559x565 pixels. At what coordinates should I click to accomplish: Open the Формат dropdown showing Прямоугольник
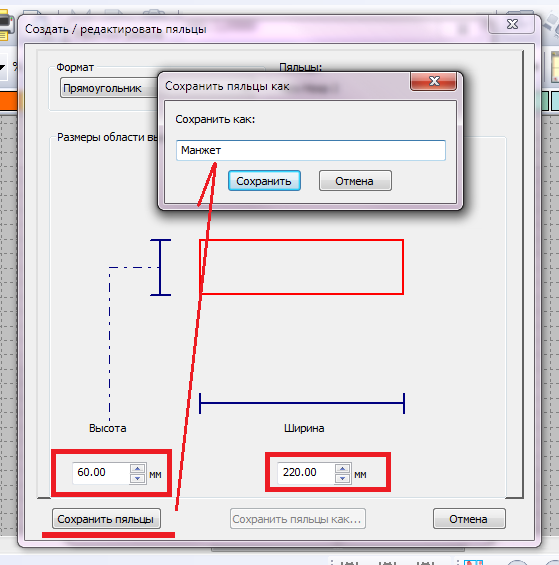[109, 88]
